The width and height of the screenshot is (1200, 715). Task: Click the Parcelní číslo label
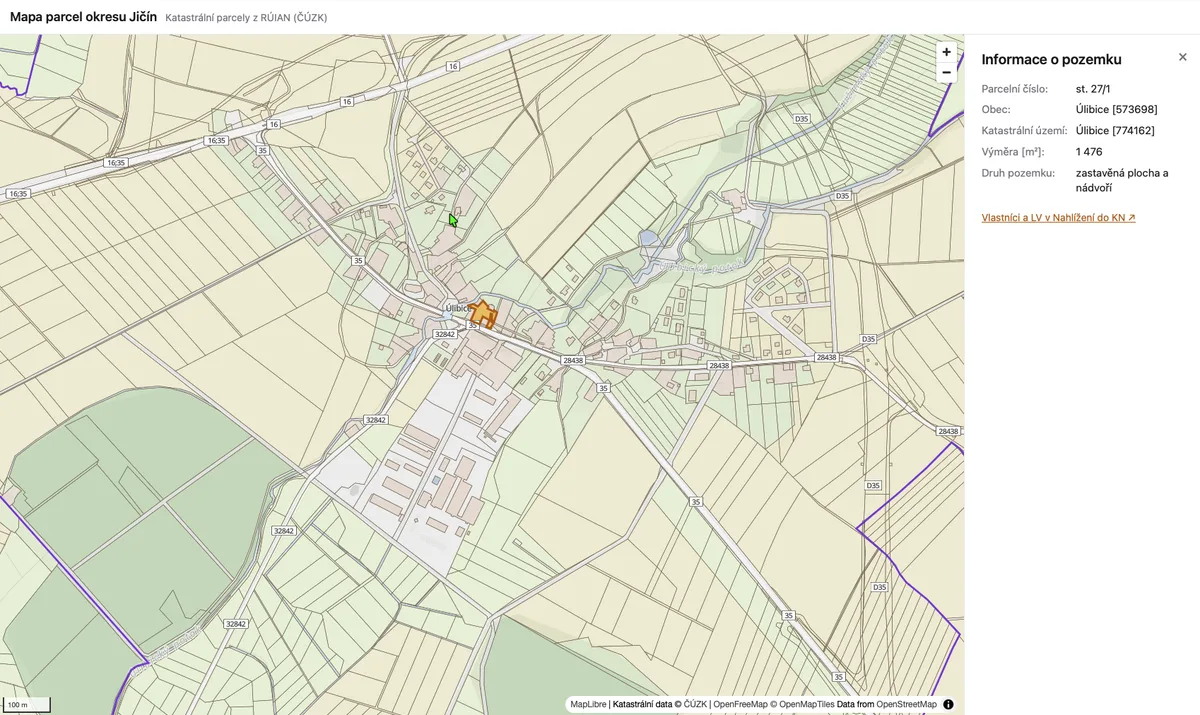1015,89
